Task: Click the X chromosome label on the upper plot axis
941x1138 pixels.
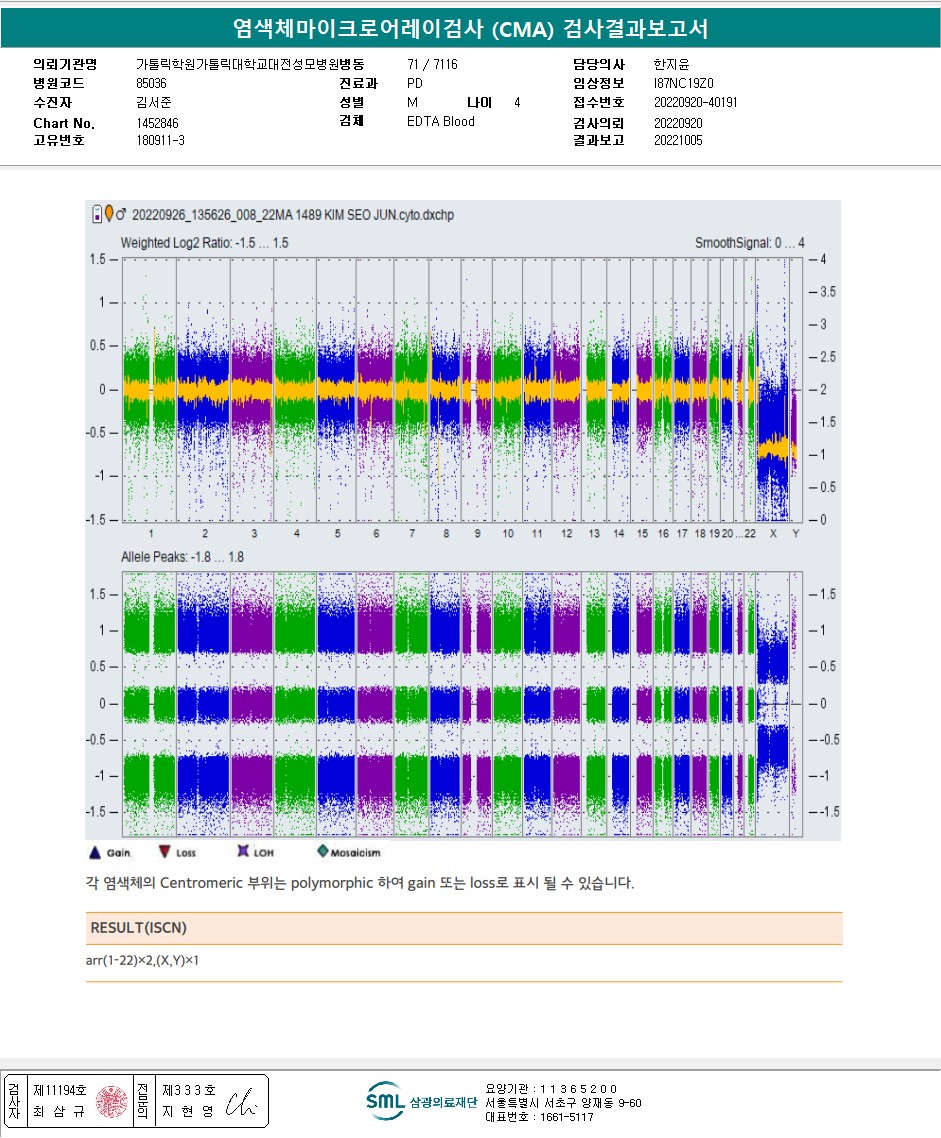Action: click(x=772, y=534)
